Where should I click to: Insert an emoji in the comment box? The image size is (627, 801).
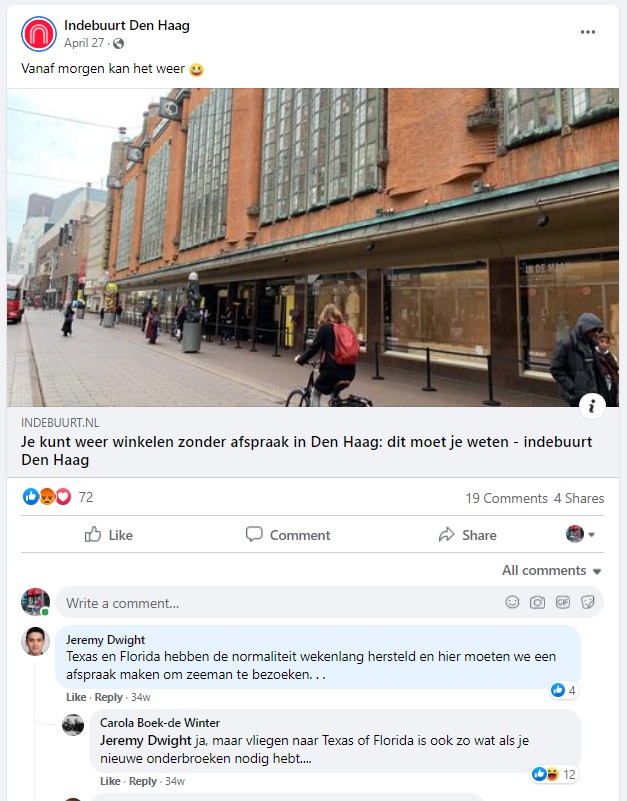tap(512, 602)
